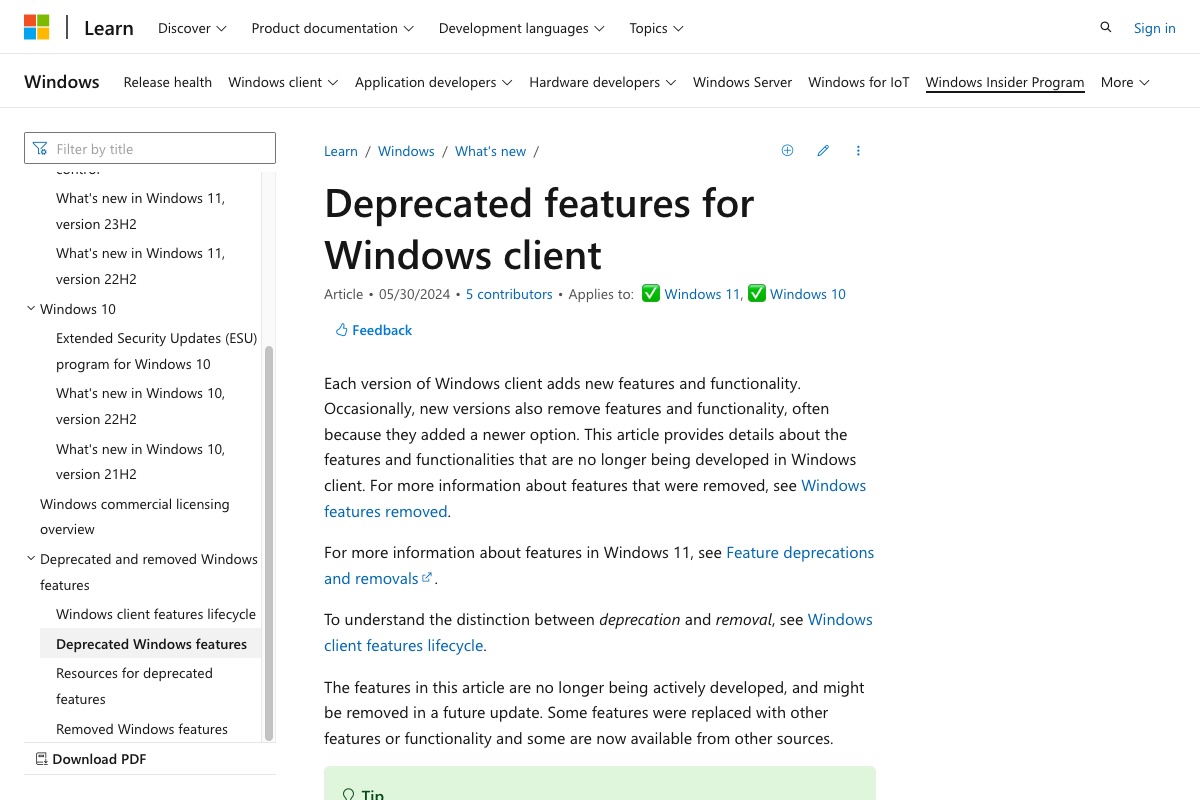Open the more actions vertical dots
This screenshot has width=1200, height=800.
858,151
